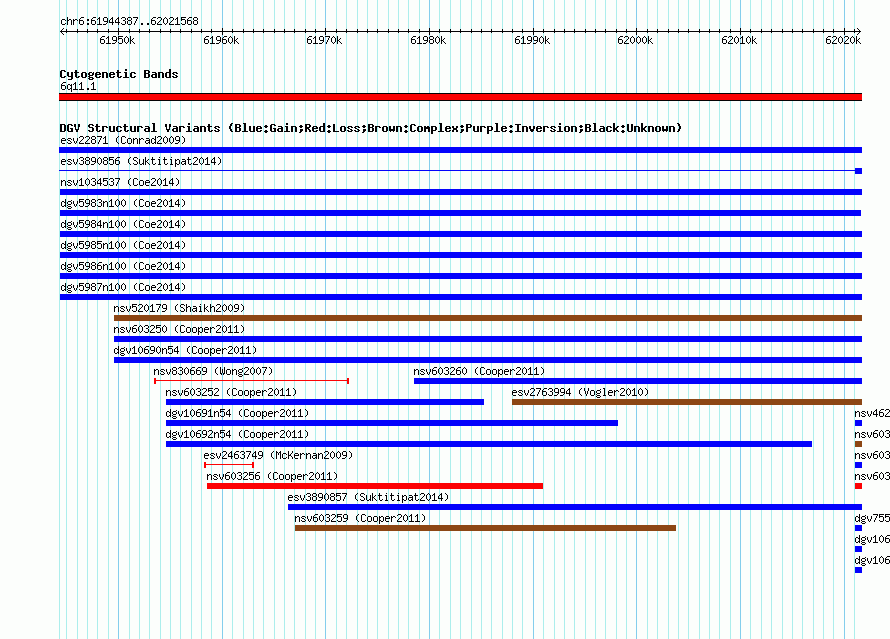Click dgv5987n100 (Coe2014) label
Screen dimensions: 890x639
tap(123, 287)
